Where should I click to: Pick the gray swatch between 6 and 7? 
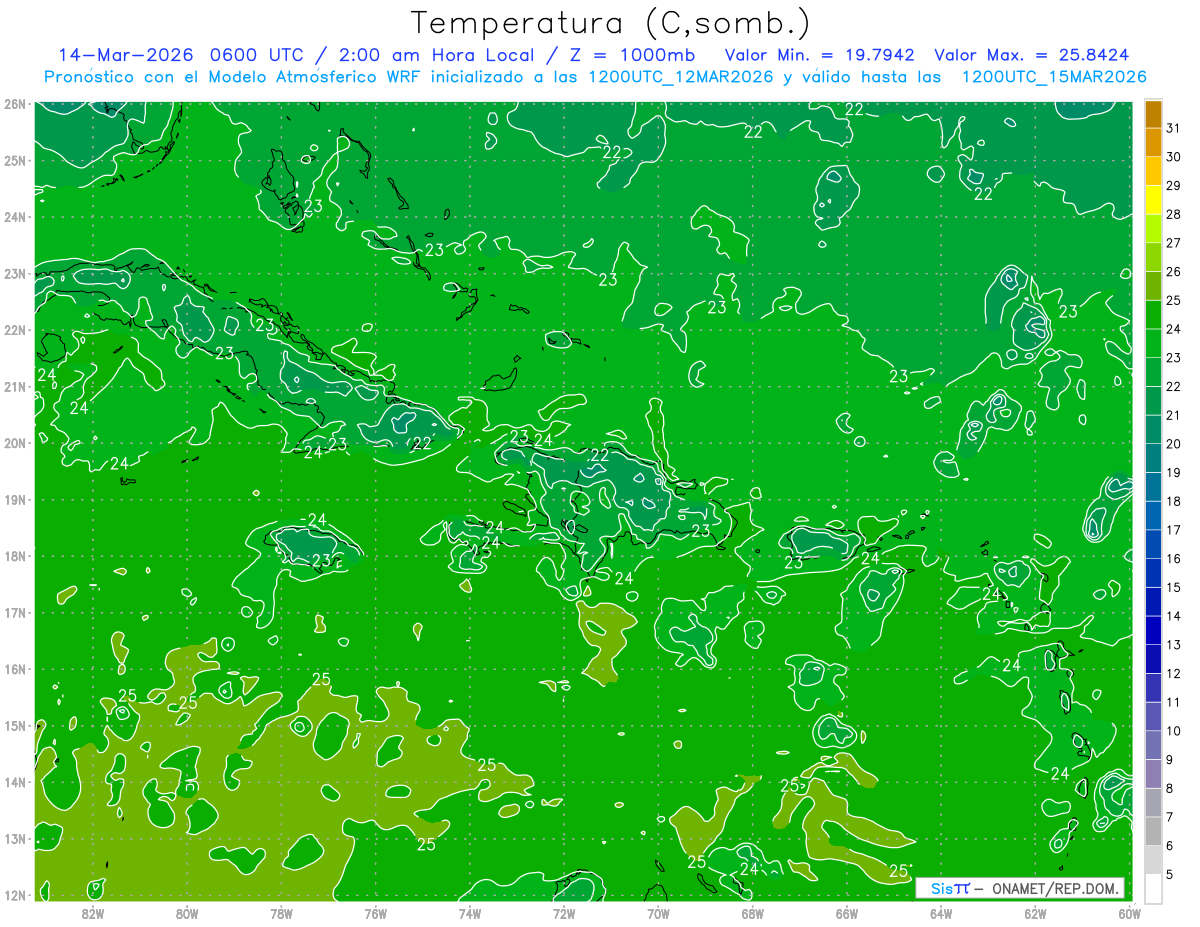click(1153, 831)
